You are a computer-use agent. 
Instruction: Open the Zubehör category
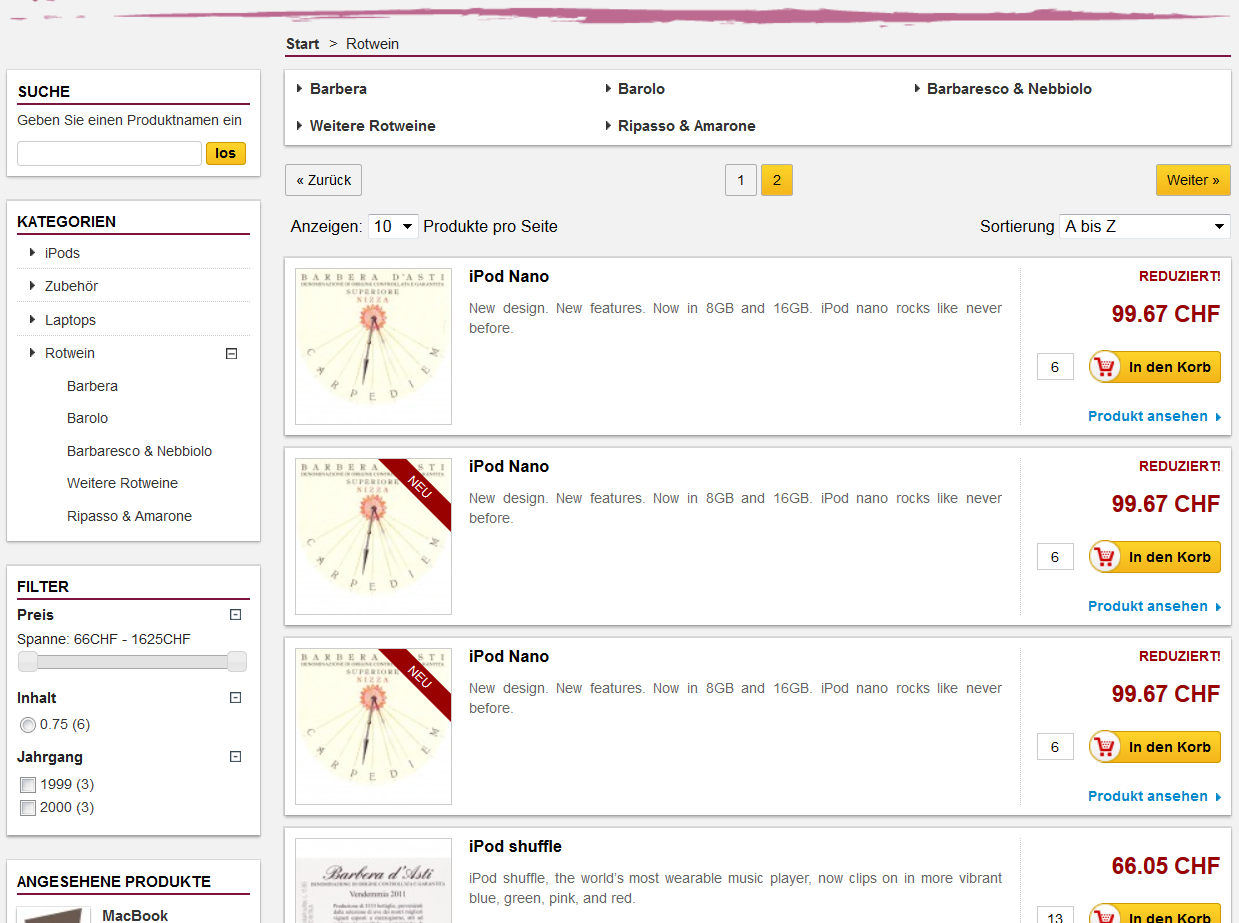[x=71, y=286]
